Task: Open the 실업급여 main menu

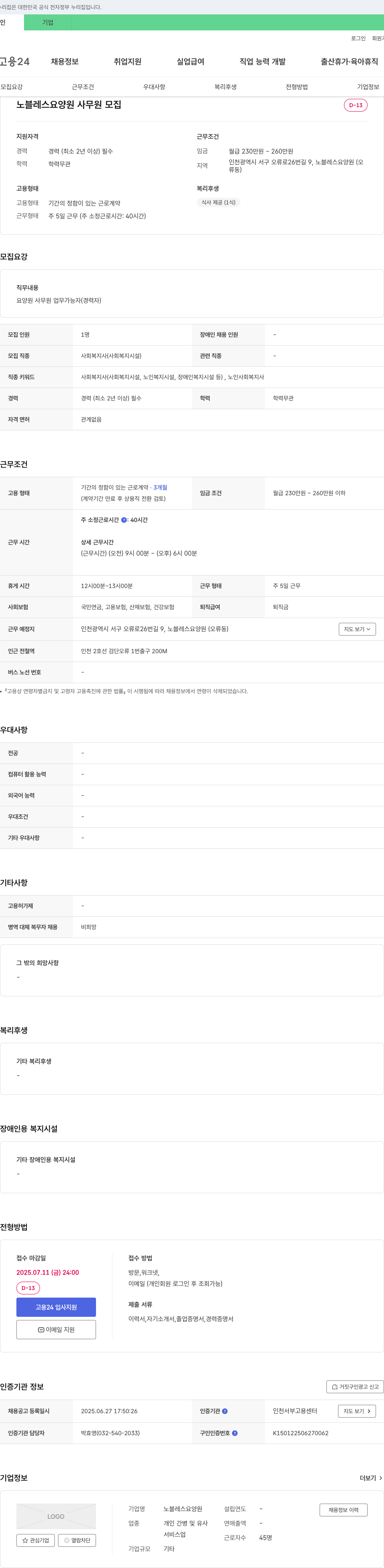Action: pos(190,62)
